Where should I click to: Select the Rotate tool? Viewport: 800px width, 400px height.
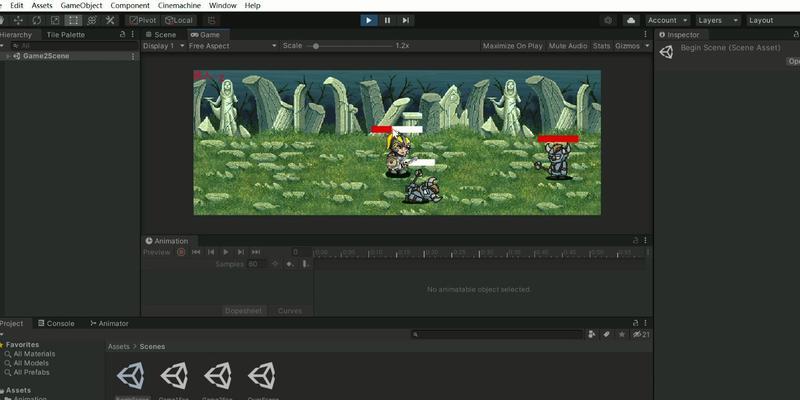pos(37,20)
